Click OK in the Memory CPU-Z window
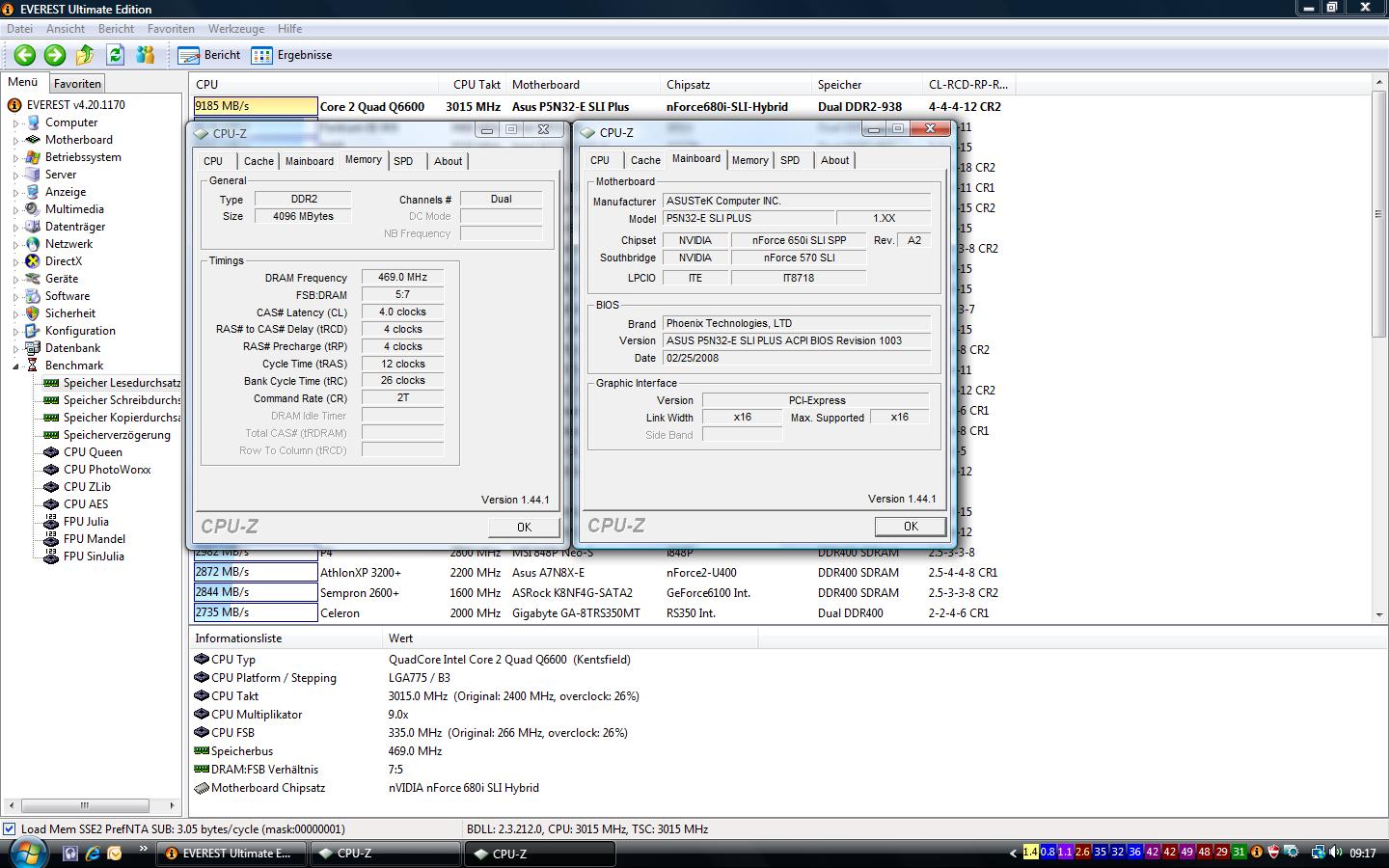The width and height of the screenshot is (1389, 868). pyautogui.click(x=524, y=528)
